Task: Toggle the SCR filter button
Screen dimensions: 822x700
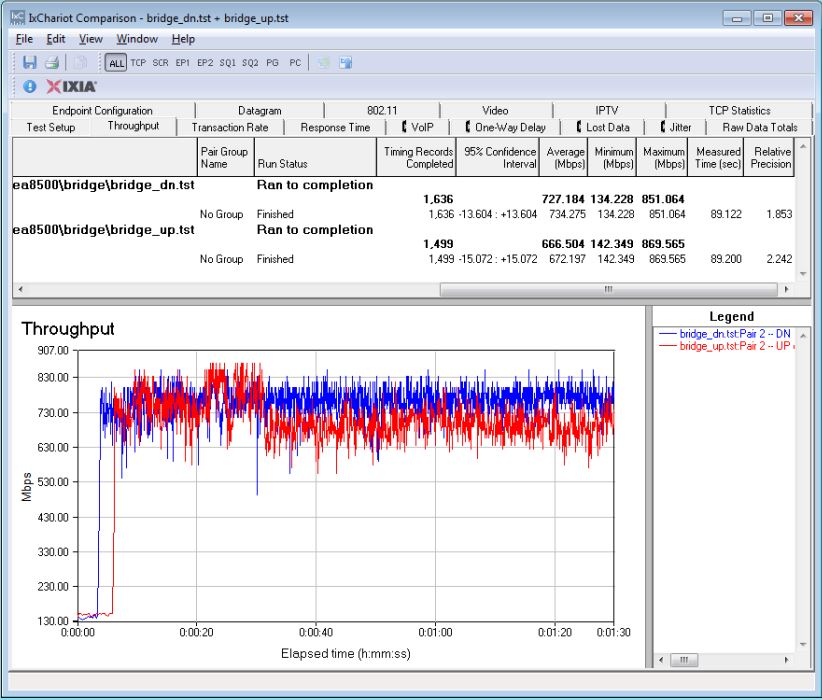Action: 160,63
